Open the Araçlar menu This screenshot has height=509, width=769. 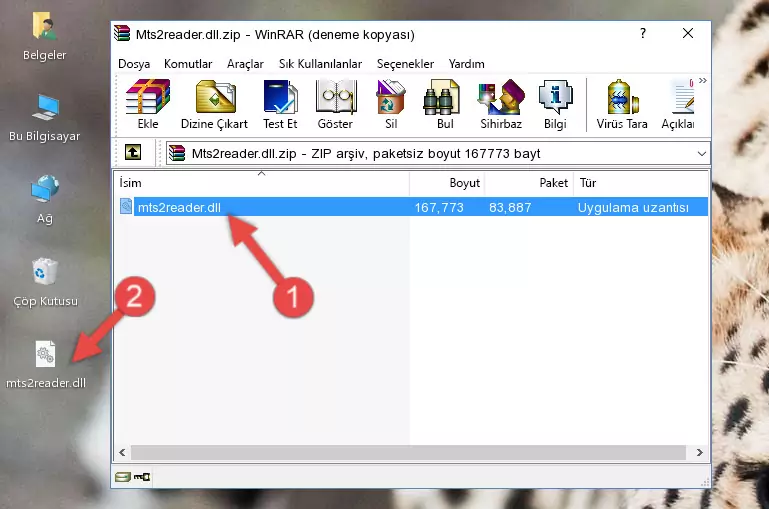coord(245,64)
